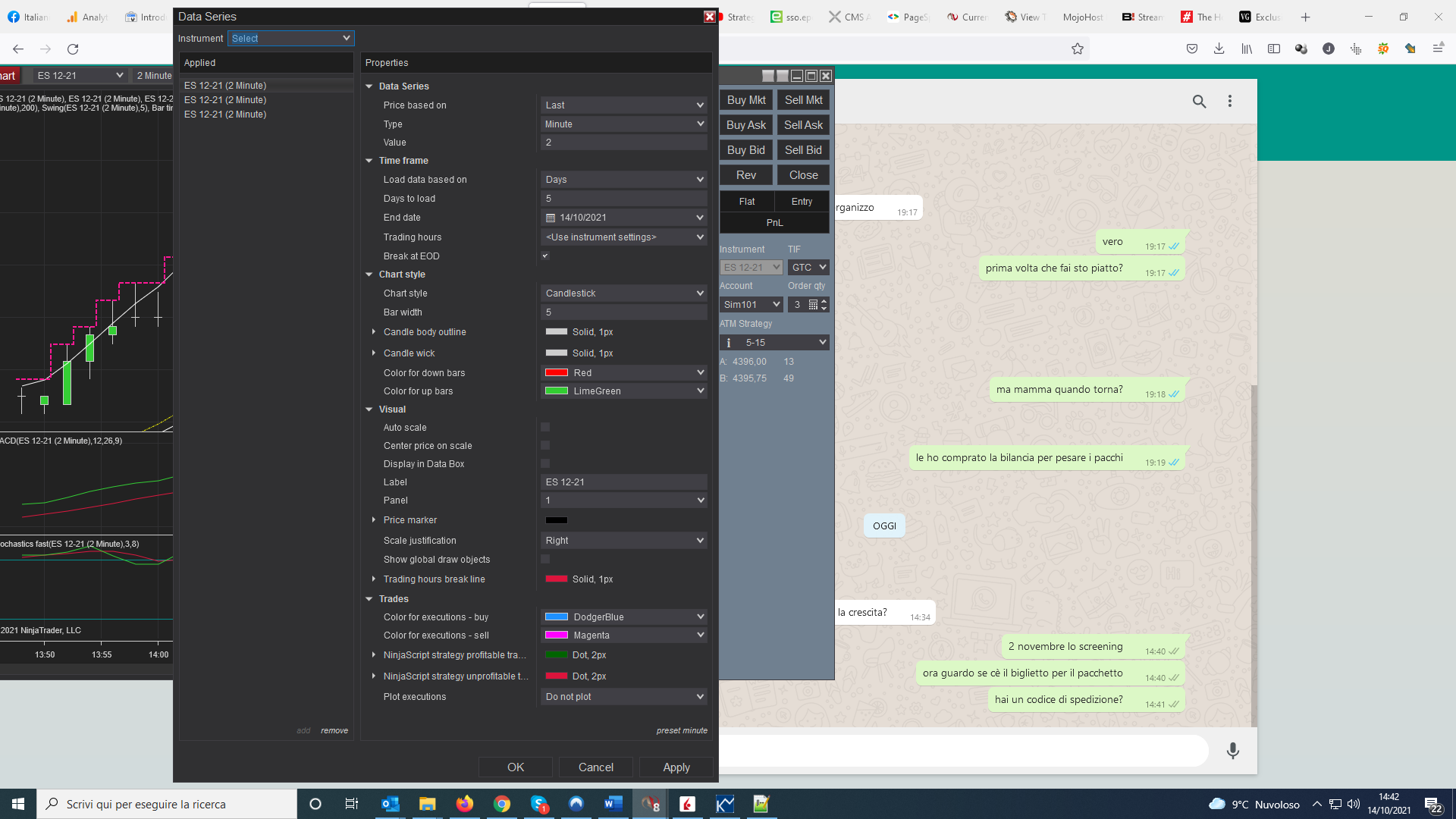
Task: Click the Price marker black color swatch
Action: coord(557,520)
